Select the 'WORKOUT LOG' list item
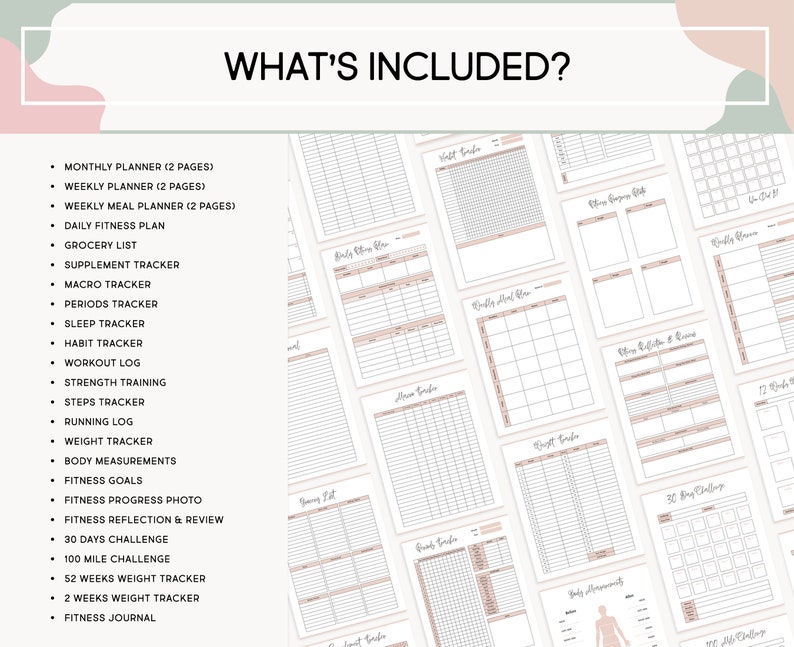794x647 pixels. 102,363
